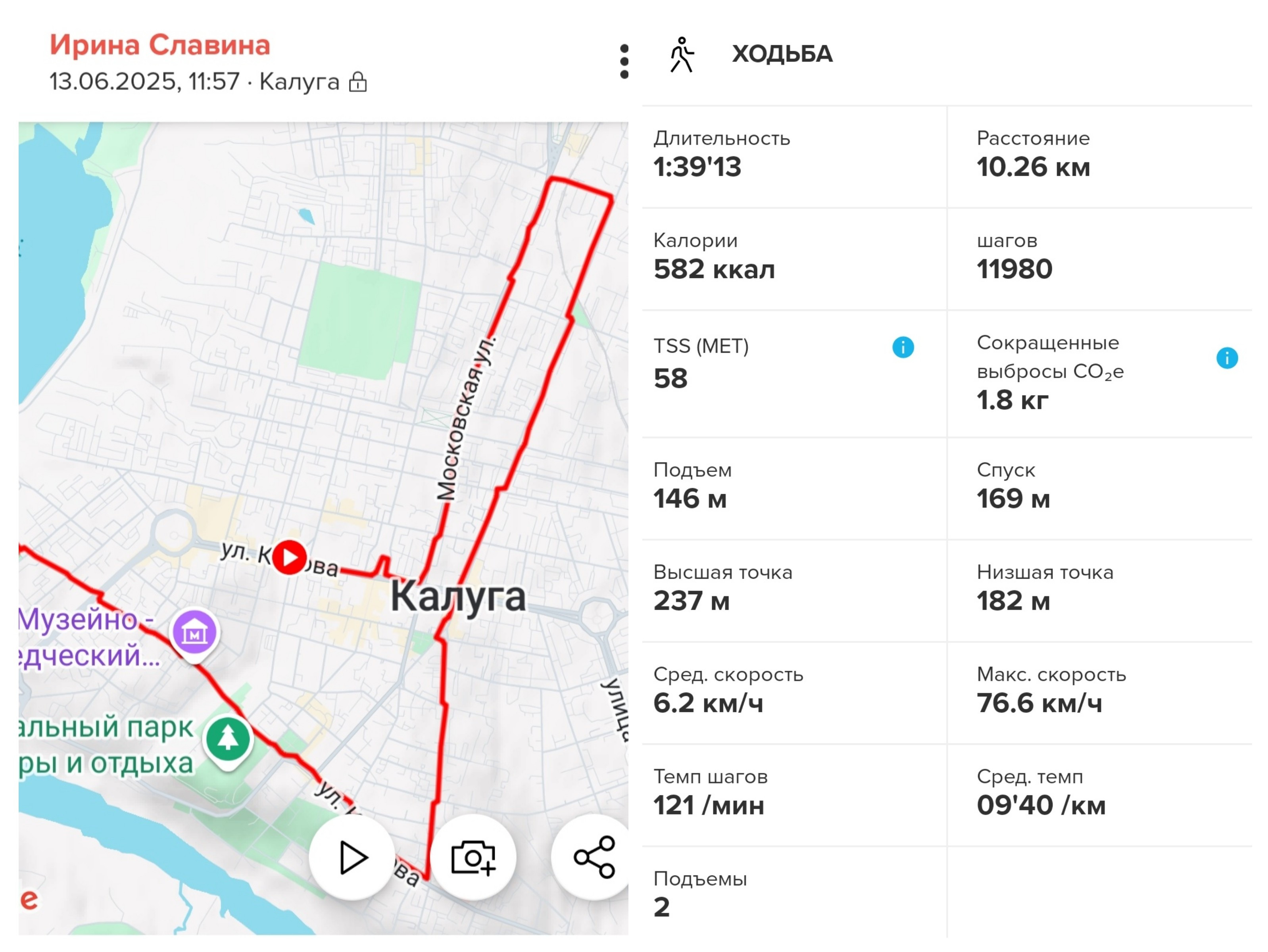Click the lock privacy icon near Калуга
1268x952 pixels.
coord(358,82)
